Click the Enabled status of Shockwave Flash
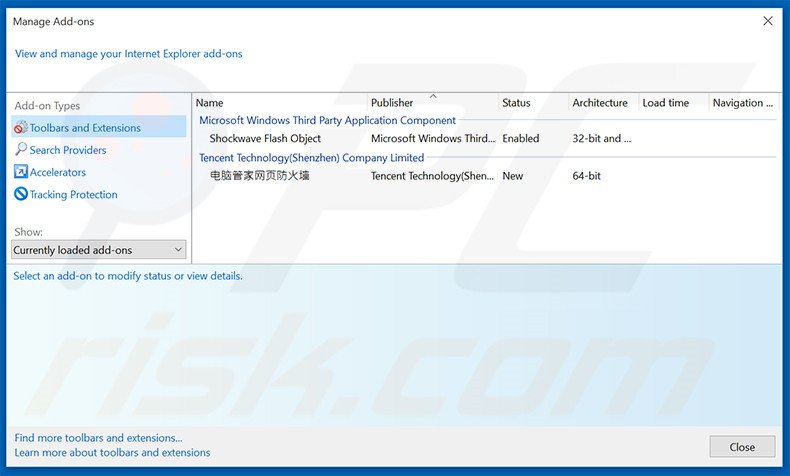 (520, 139)
